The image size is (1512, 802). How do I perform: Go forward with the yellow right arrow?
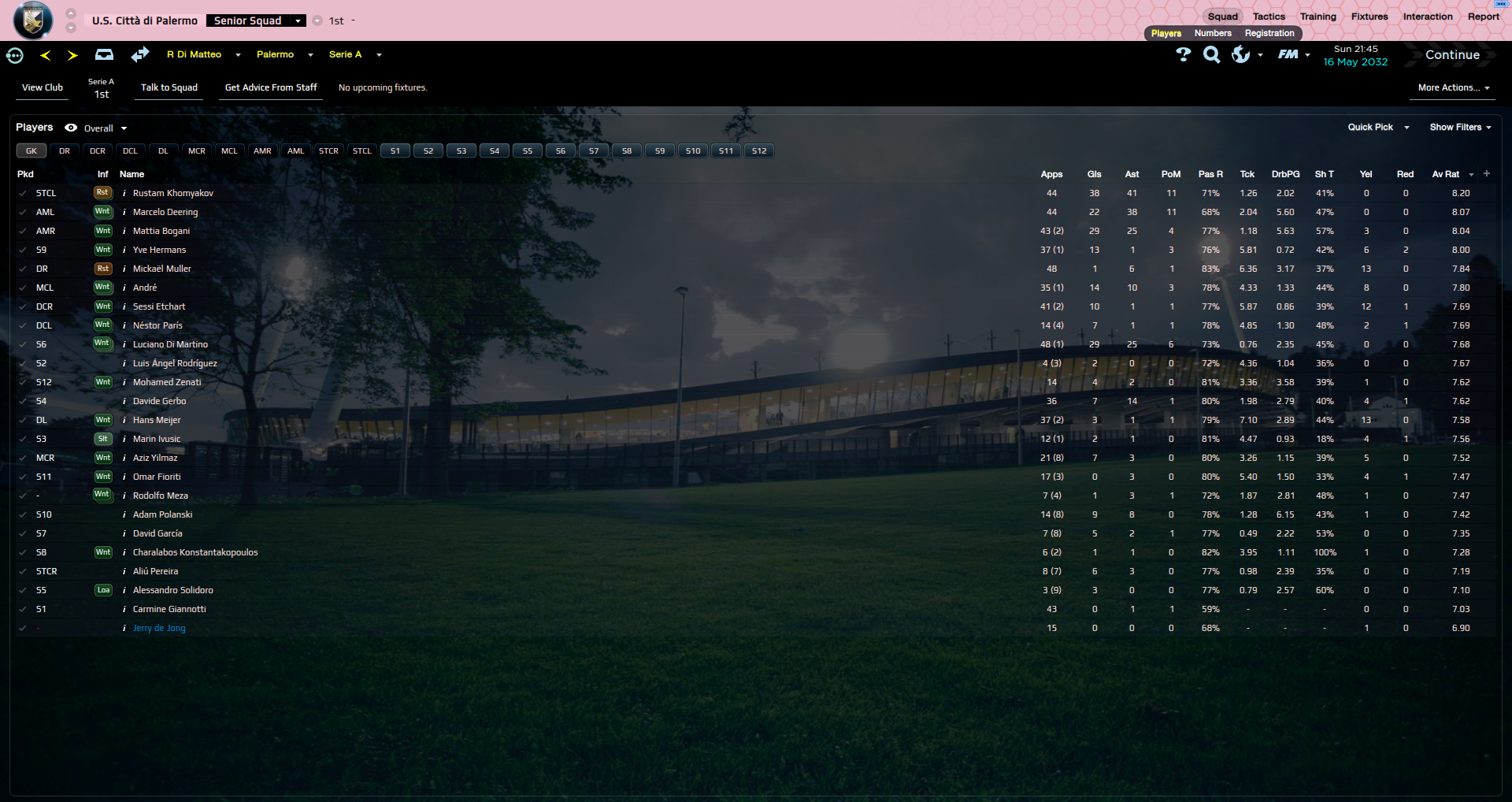coord(72,55)
